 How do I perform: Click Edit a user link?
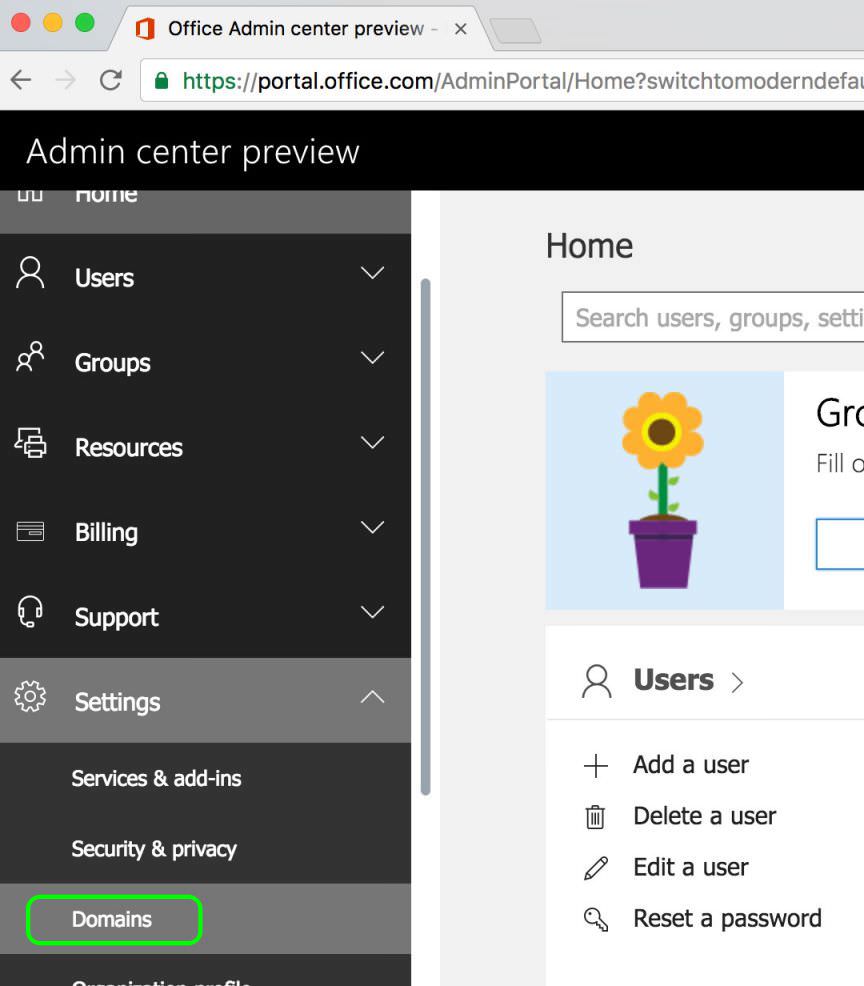point(690,868)
